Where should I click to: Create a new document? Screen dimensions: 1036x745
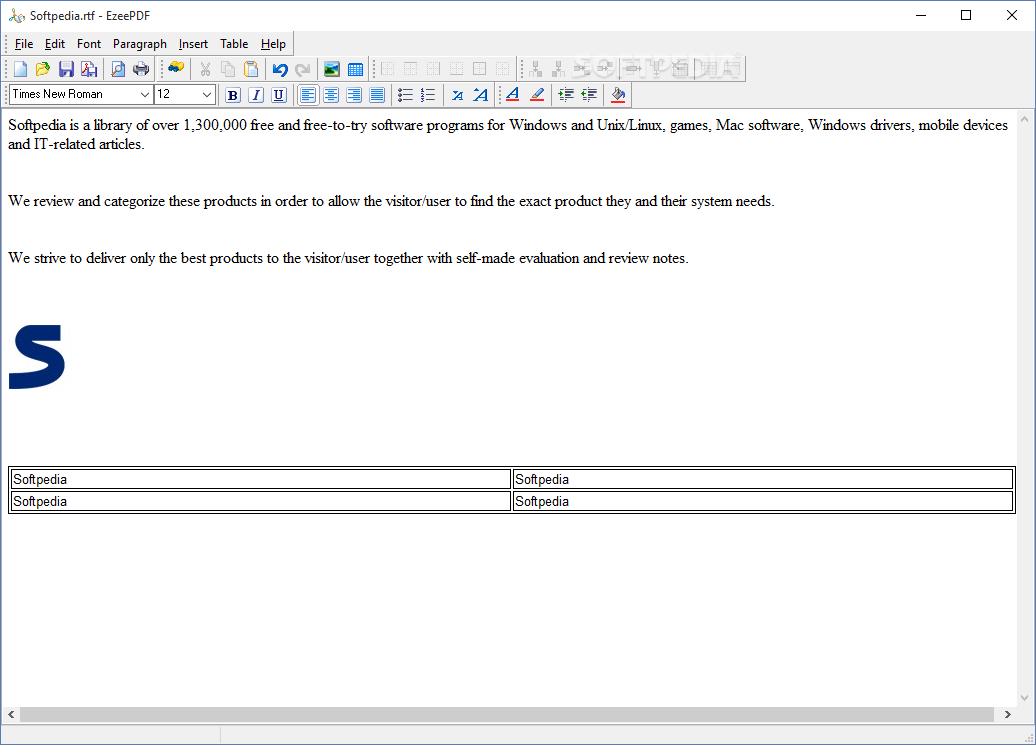click(x=20, y=69)
